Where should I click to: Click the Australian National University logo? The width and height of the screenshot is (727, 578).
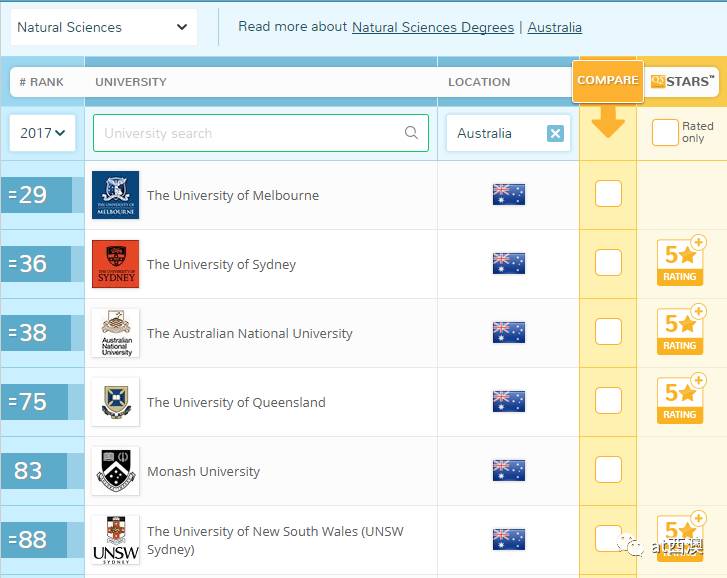click(115, 333)
